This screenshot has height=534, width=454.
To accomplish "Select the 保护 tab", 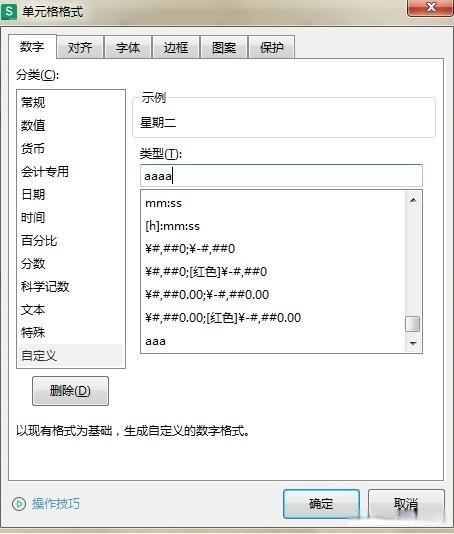I will tap(272, 47).
